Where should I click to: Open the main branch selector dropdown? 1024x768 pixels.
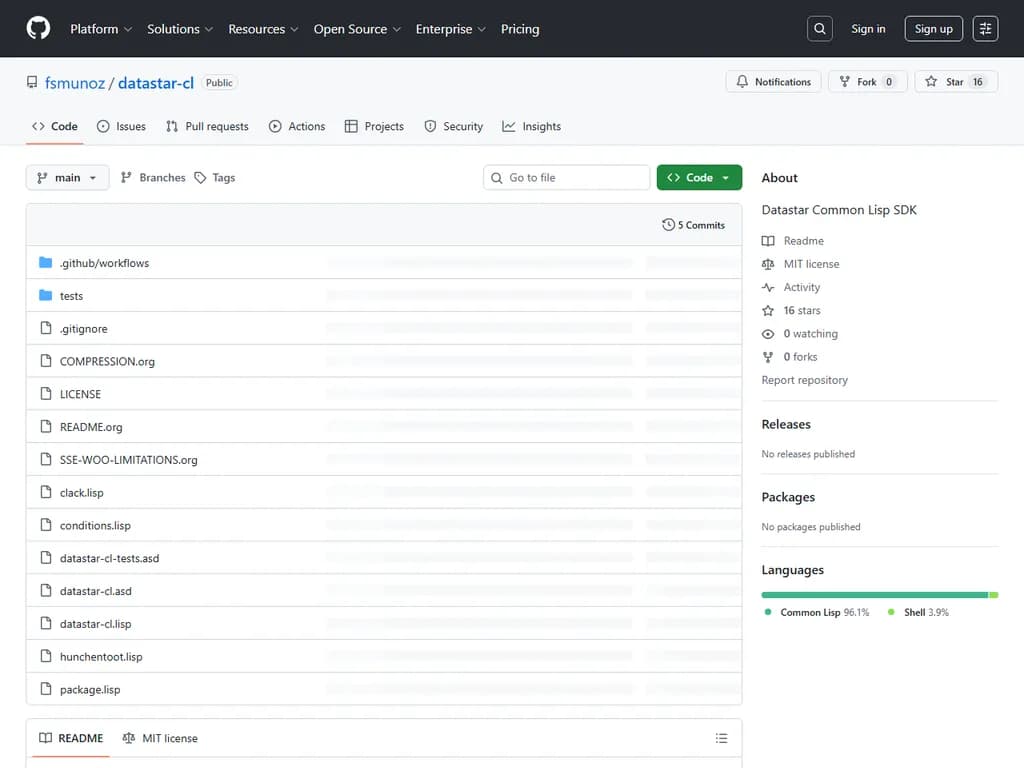[66, 177]
